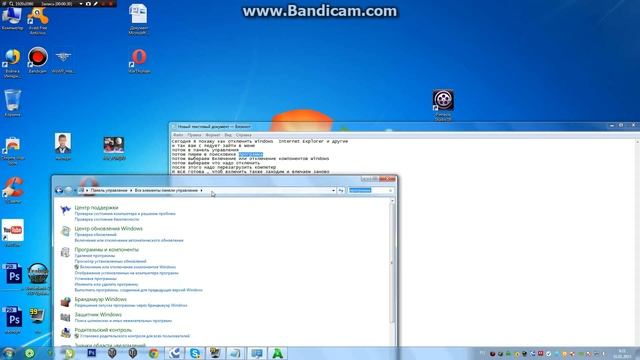Open the Windows Start orb
Viewport: 640px width, 360px height.
(8, 353)
